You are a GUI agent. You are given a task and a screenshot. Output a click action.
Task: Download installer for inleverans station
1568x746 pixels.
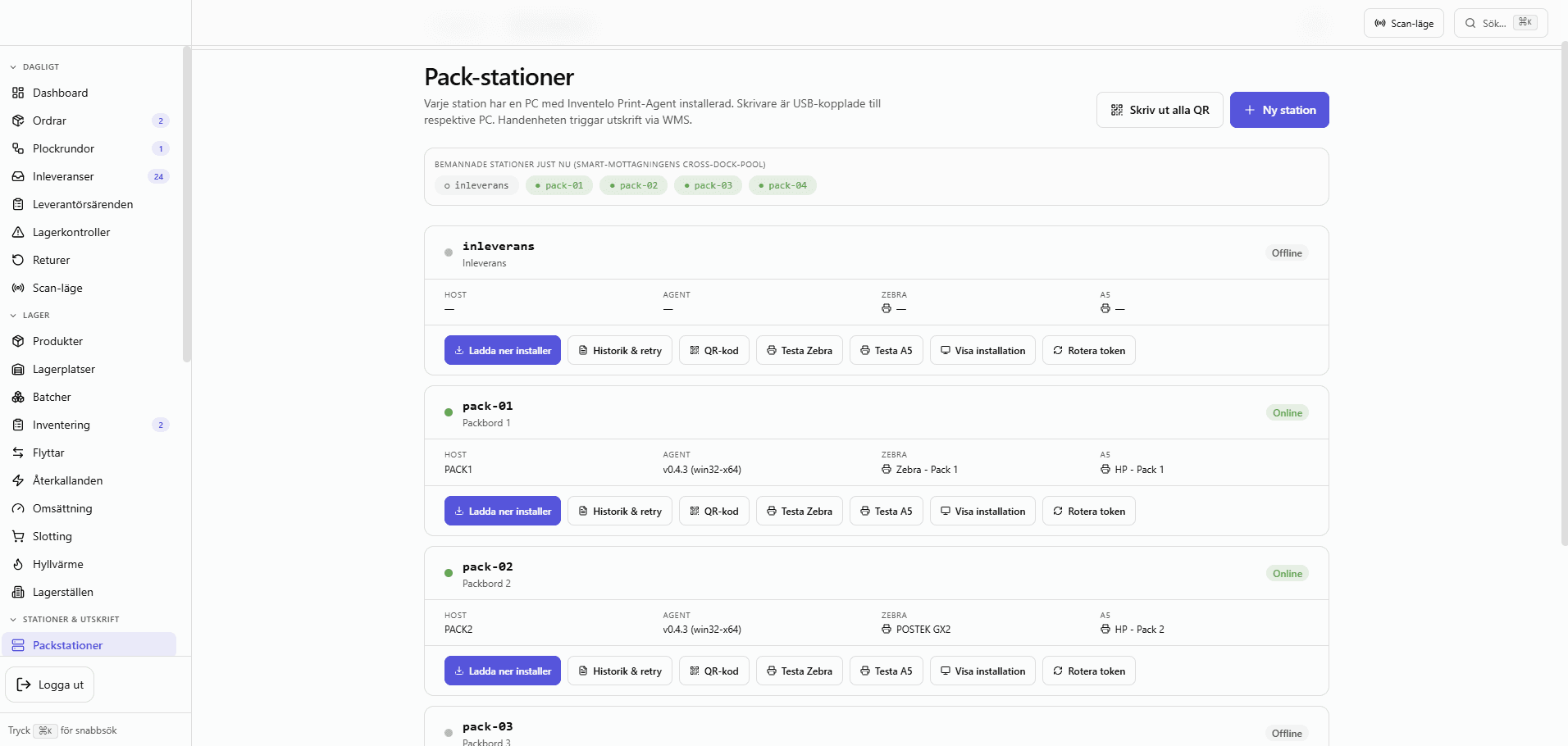click(x=503, y=350)
